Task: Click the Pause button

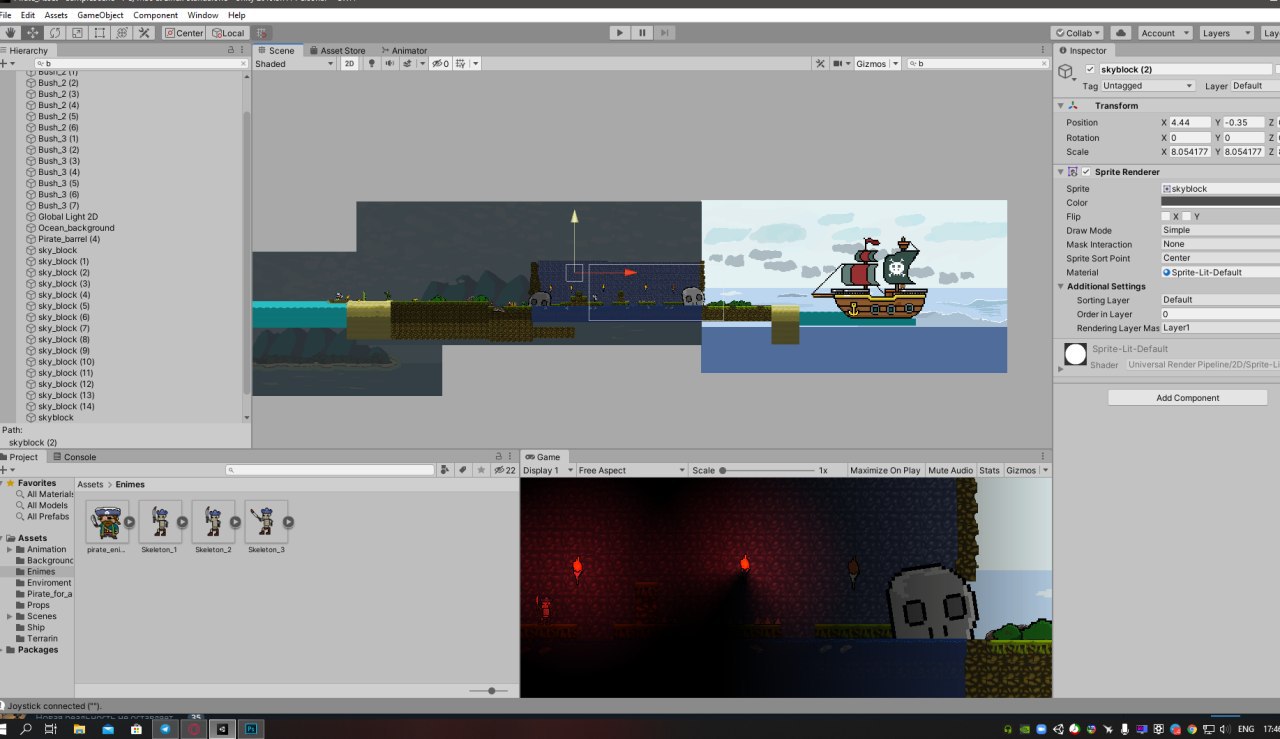Action: tap(644, 33)
